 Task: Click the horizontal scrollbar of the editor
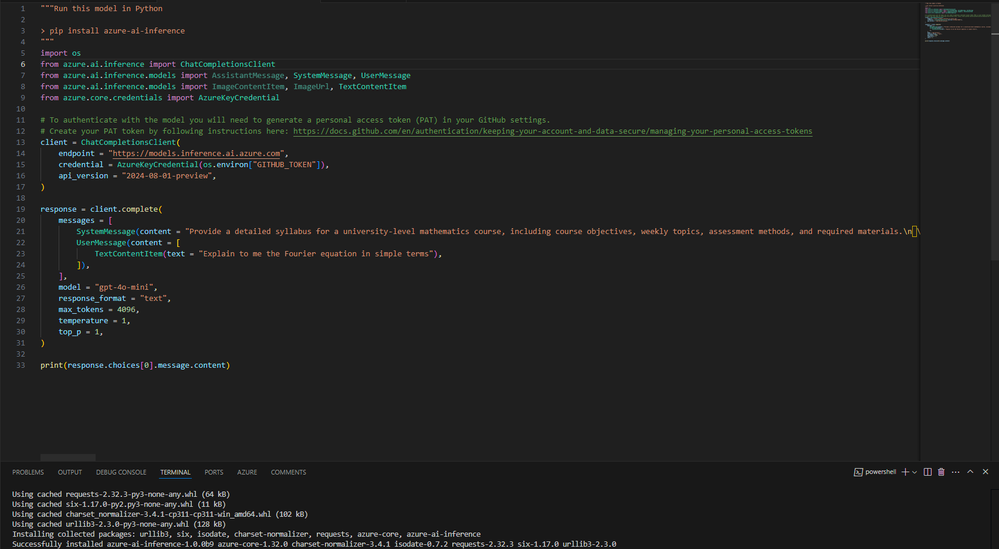point(68,457)
